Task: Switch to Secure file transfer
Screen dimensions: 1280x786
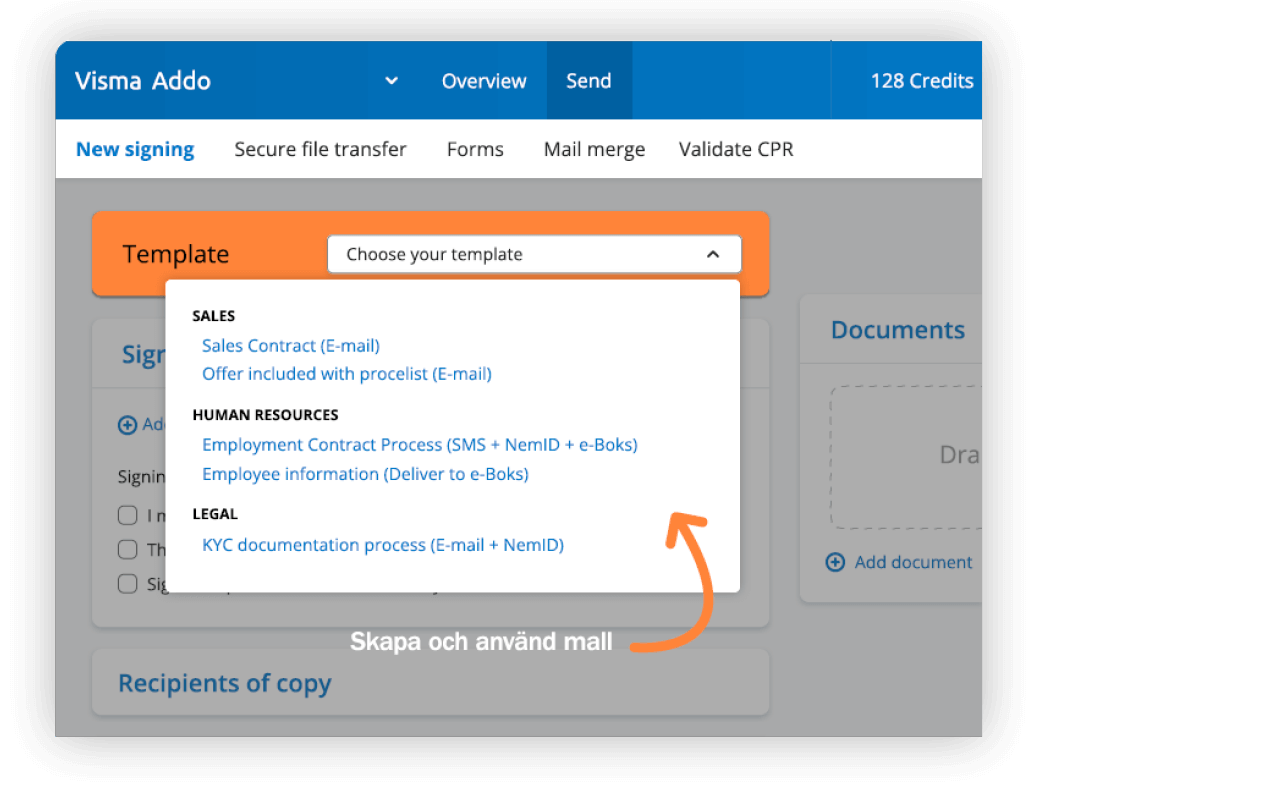Action: click(320, 149)
